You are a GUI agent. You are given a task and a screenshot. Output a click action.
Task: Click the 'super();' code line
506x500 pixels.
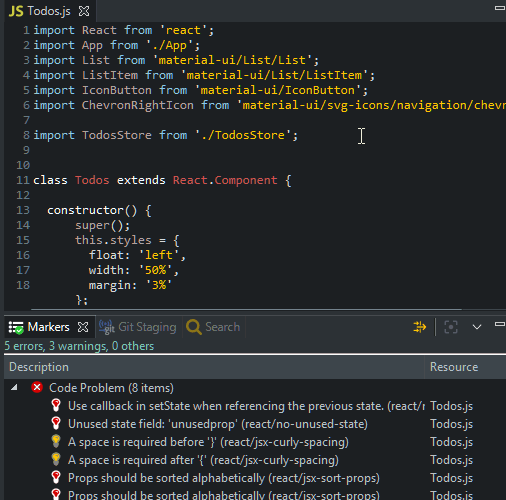point(103,225)
